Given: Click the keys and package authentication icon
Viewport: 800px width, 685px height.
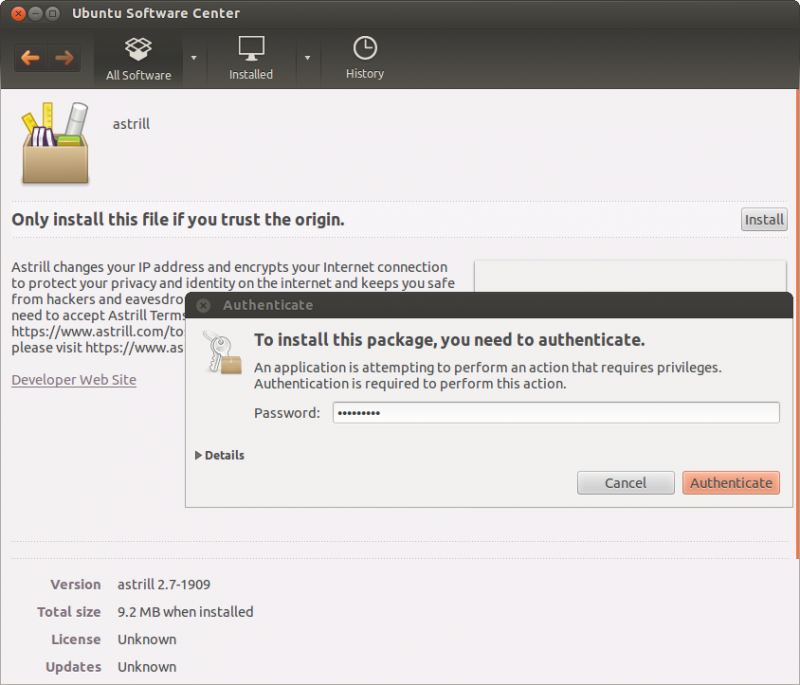Looking at the screenshot, I should 222,352.
